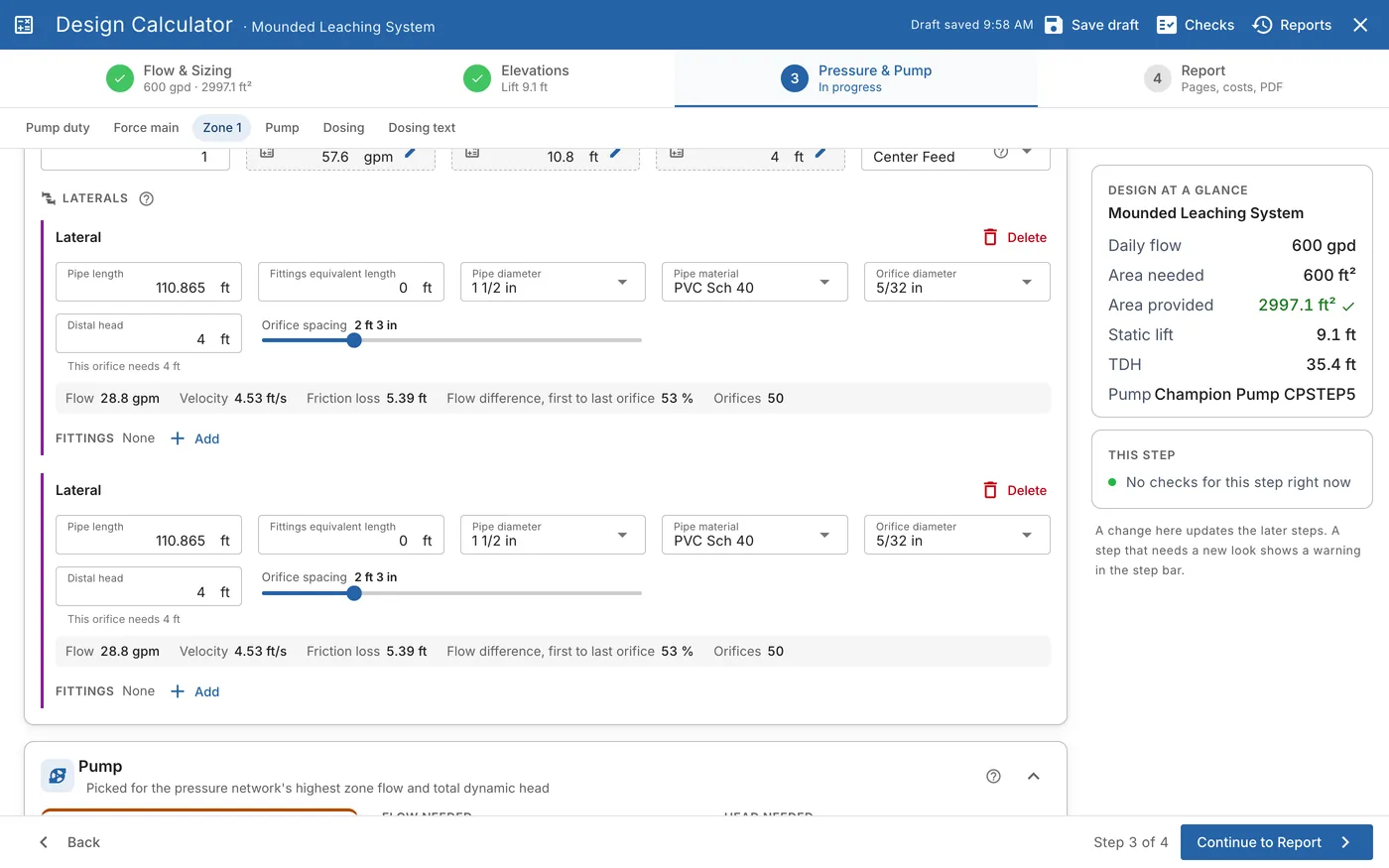Image resolution: width=1389 pixels, height=868 pixels.
Task: Open second lateral Pipe material dropdown
Action: pos(754,535)
